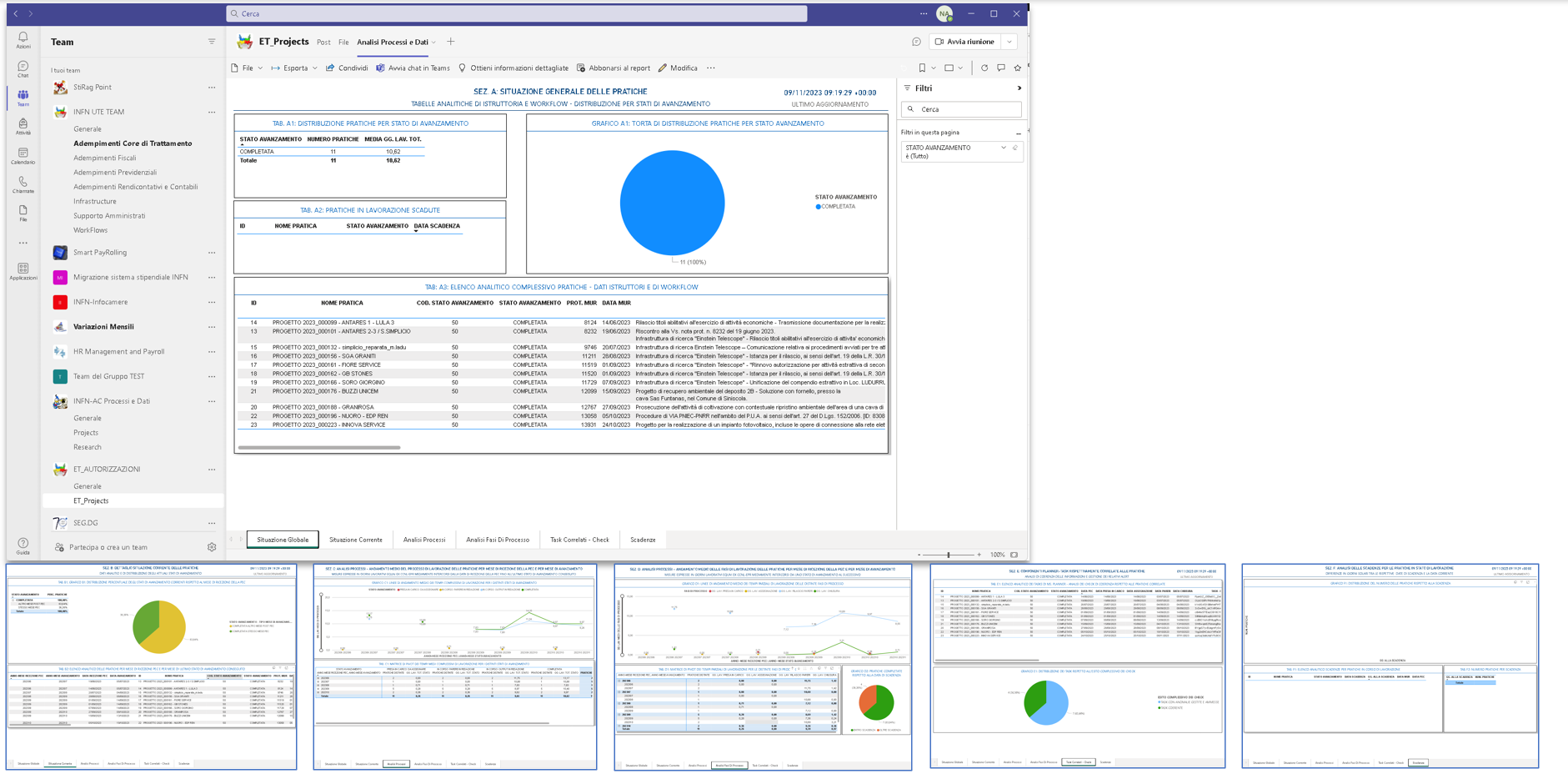Open Research channel under INFN-AC Processi e Dati
1568x779 pixels.
pyautogui.click(x=88, y=447)
